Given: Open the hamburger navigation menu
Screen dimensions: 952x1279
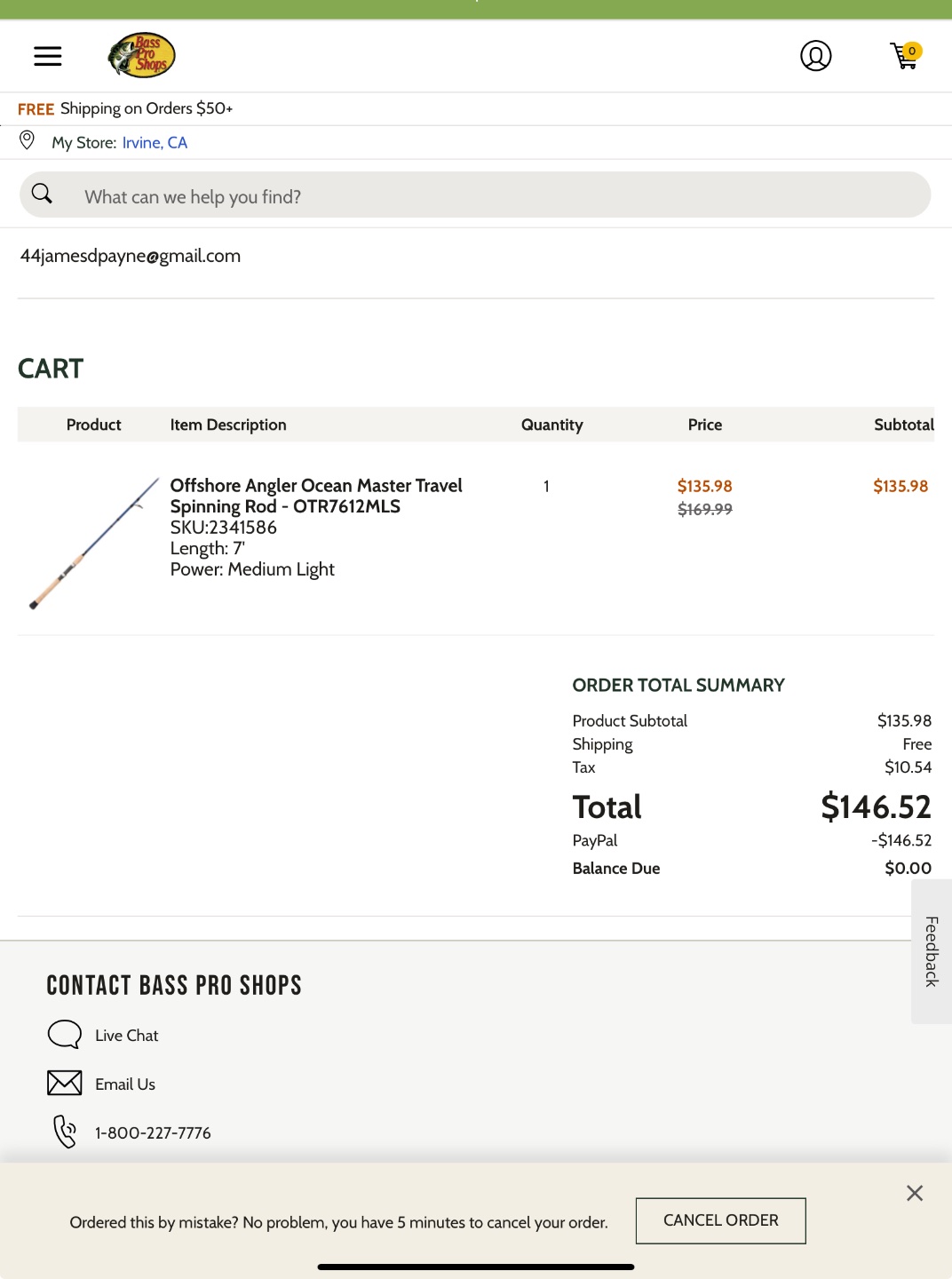Looking at the screenshot, I should pos(48,56).
